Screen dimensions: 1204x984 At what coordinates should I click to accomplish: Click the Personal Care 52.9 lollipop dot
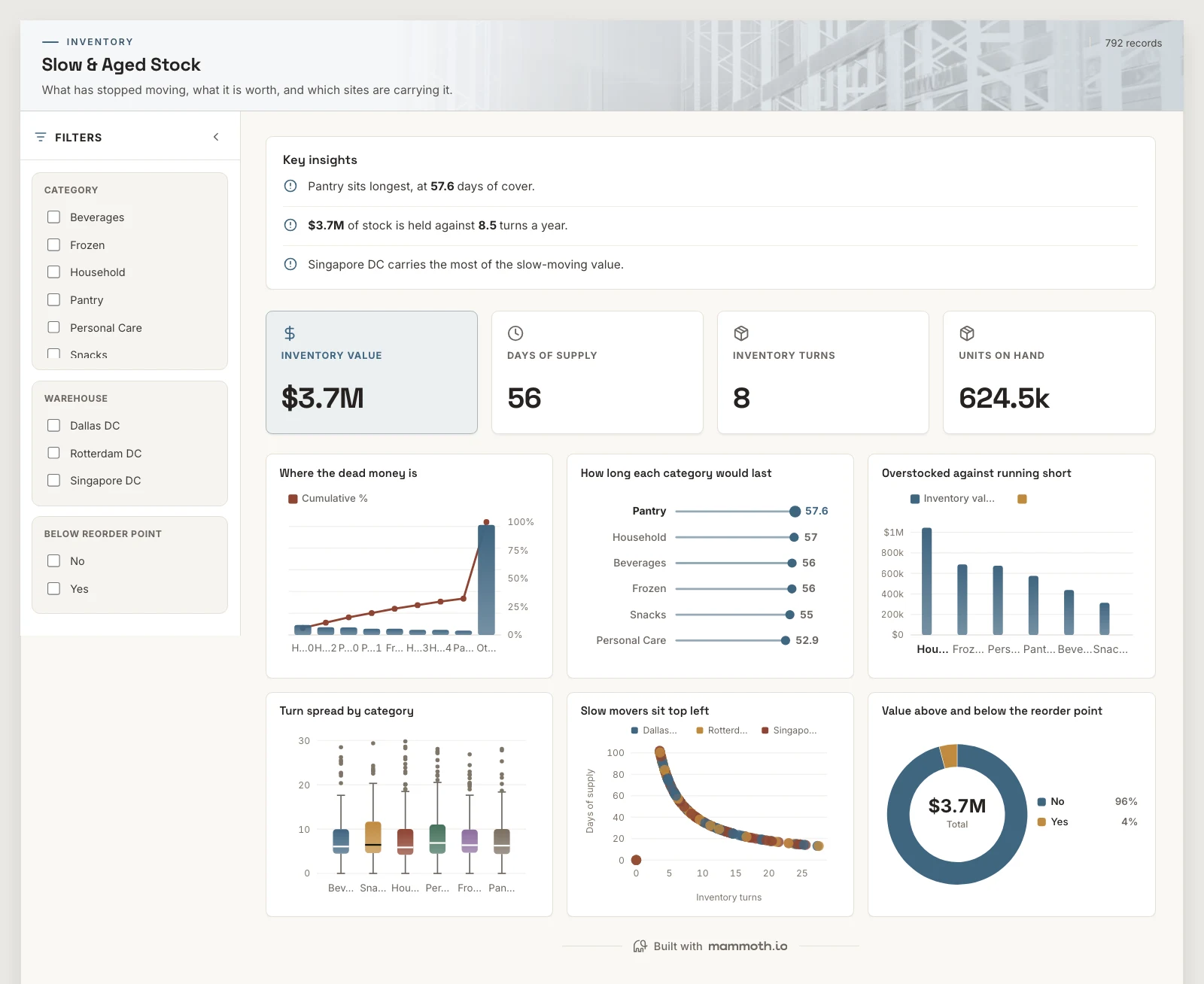pos(786,640)
